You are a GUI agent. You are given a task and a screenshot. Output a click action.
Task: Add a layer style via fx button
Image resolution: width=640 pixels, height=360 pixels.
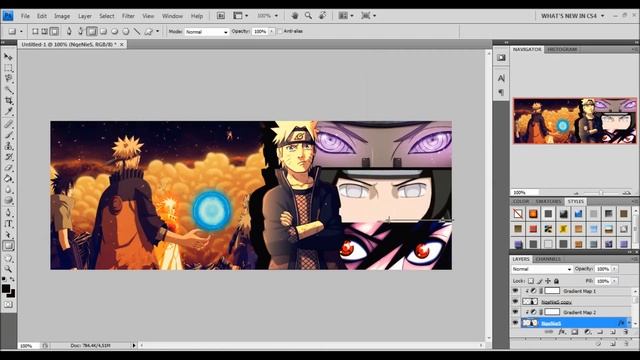tap(562, 332)
